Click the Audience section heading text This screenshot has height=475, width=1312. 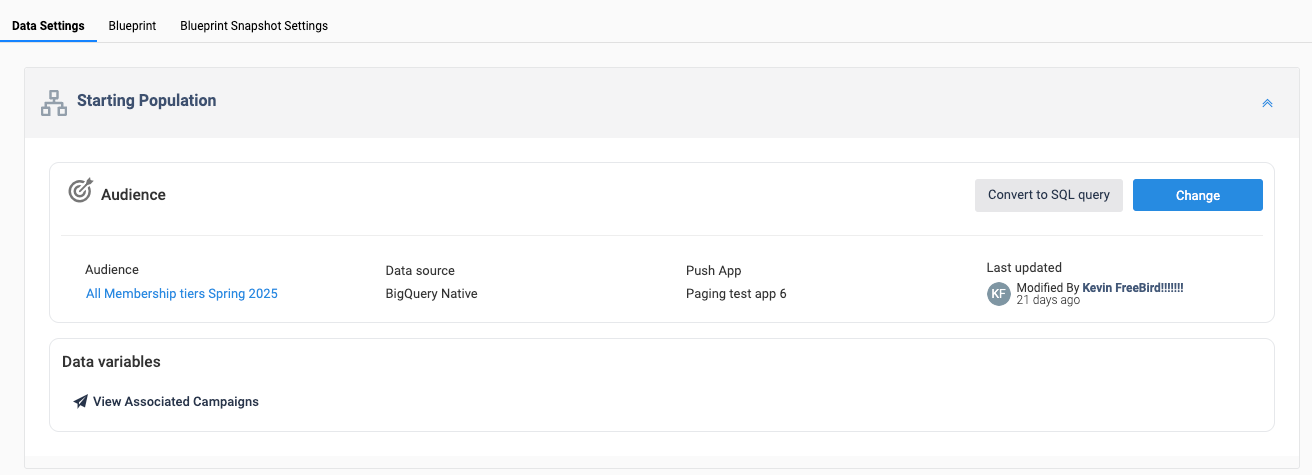(133, 195)
